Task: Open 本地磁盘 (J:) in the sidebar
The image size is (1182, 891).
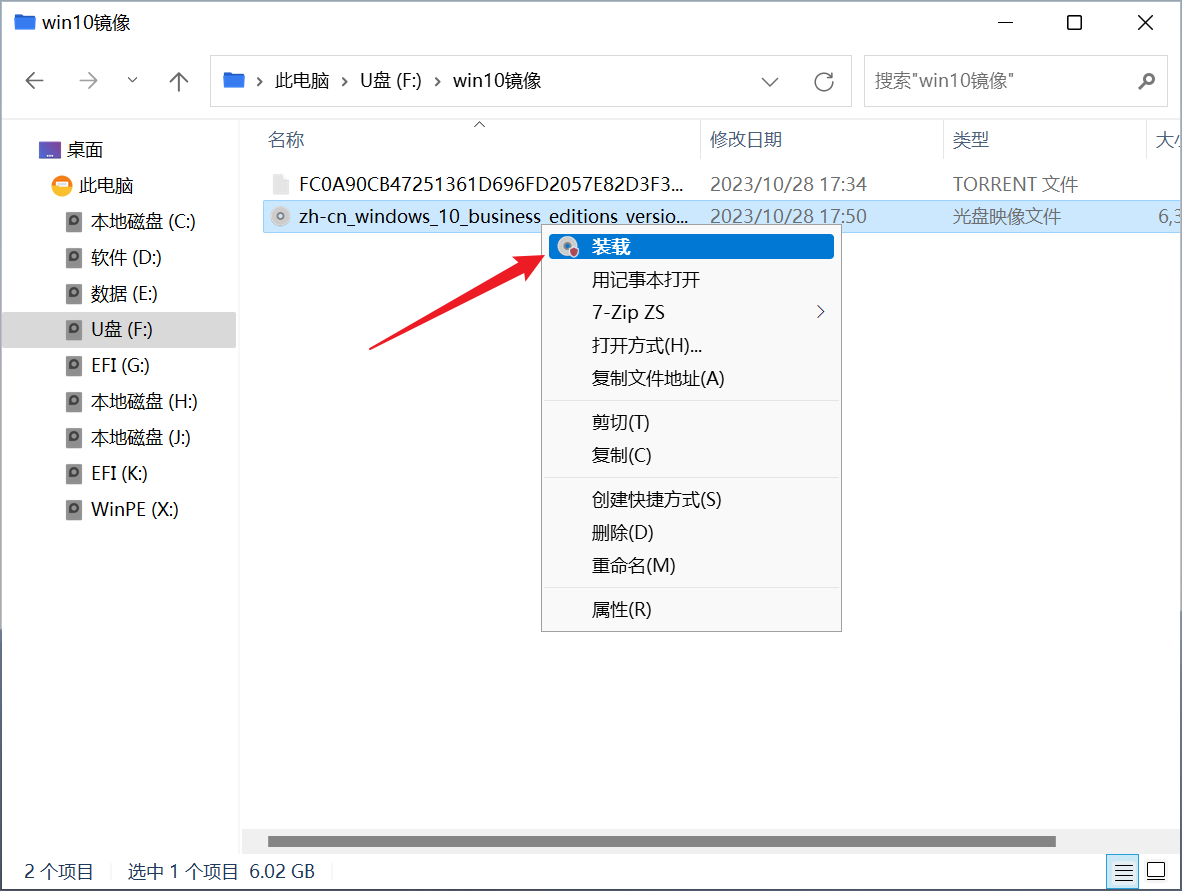Action: (140, 438)
